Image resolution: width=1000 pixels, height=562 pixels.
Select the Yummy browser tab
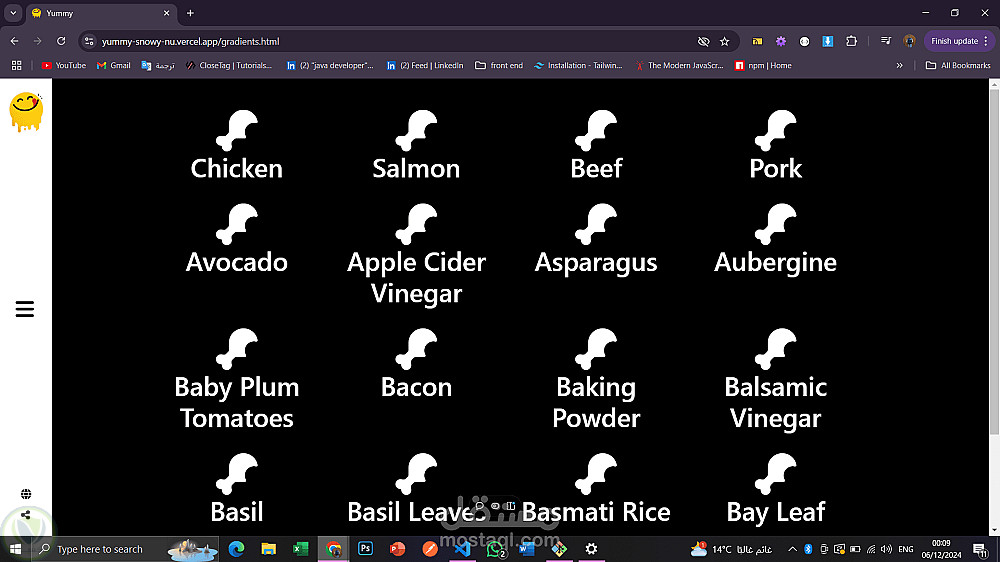pos(101,13)
